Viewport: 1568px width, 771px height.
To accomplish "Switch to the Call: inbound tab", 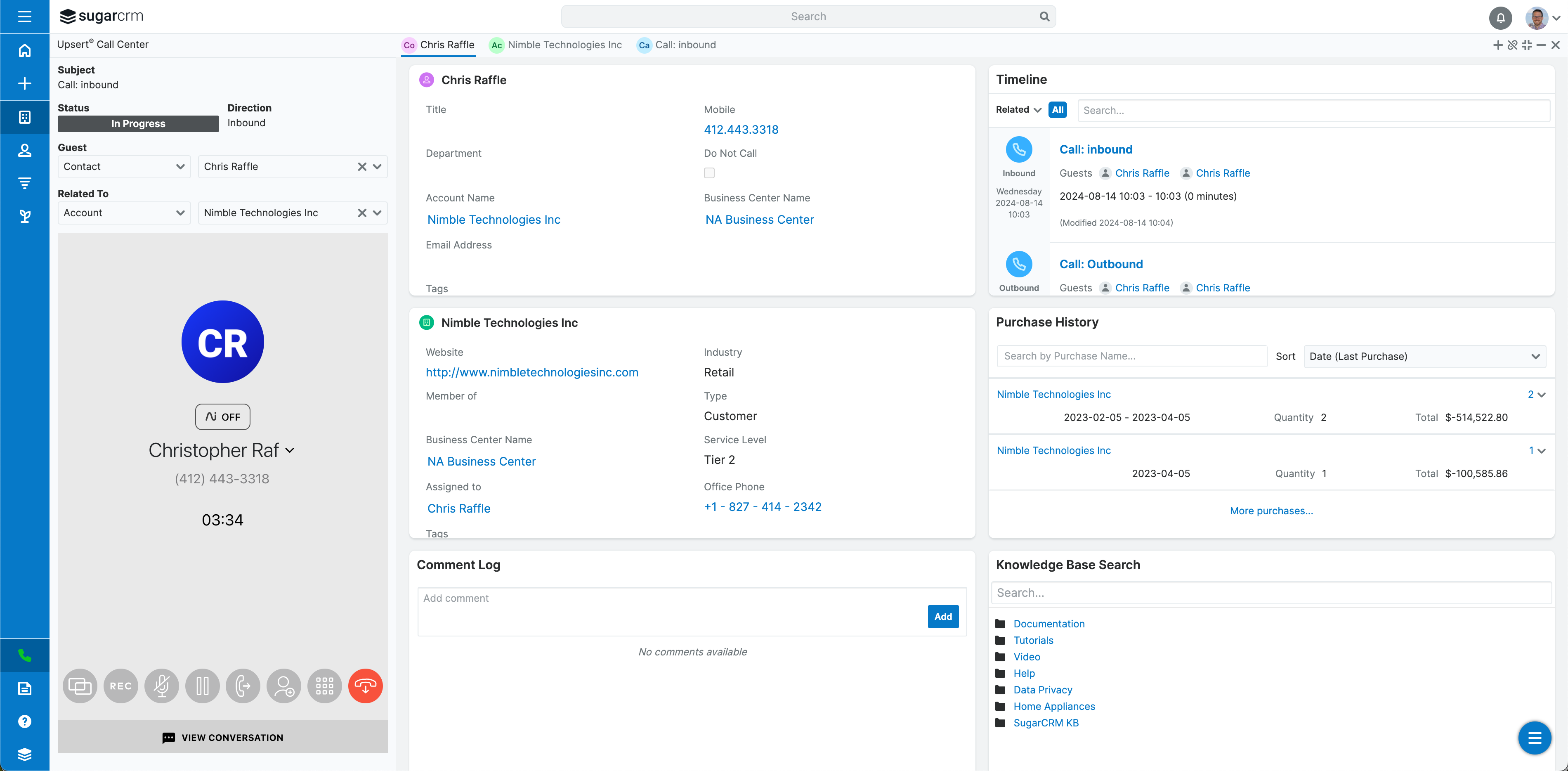I will point(677,45).
